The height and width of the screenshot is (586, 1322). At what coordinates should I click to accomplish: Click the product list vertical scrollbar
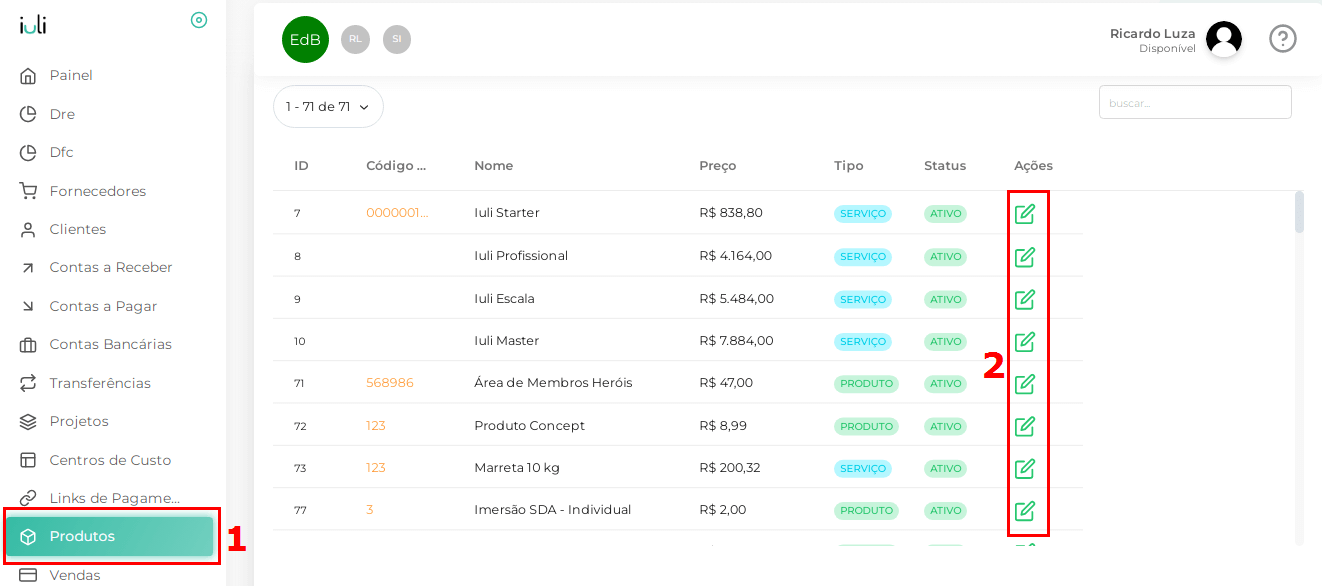pyautogui.click(x=1299, y=212)
